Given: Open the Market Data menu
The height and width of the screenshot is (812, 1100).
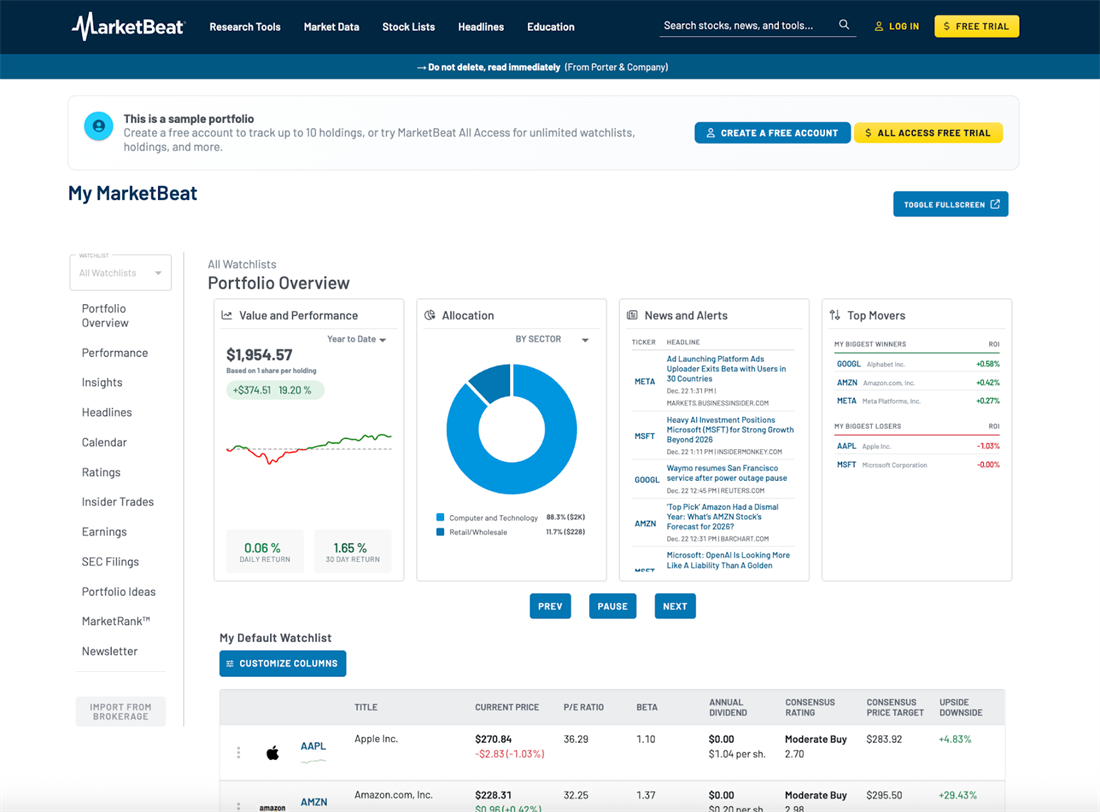Looking at the screenshot, I should coord(331,27).
